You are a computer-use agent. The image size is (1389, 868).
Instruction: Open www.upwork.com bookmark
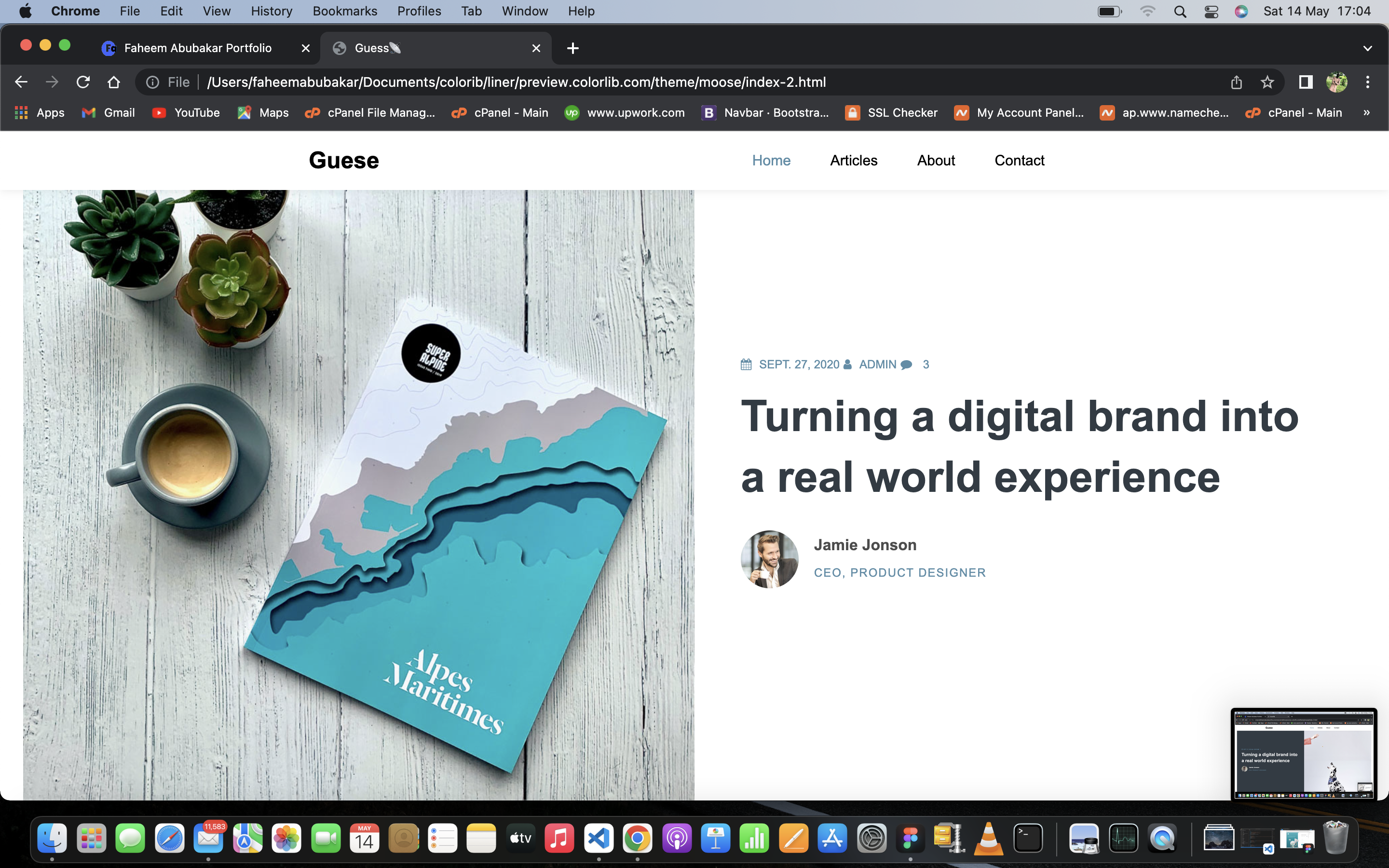click(x=625, y=112)
